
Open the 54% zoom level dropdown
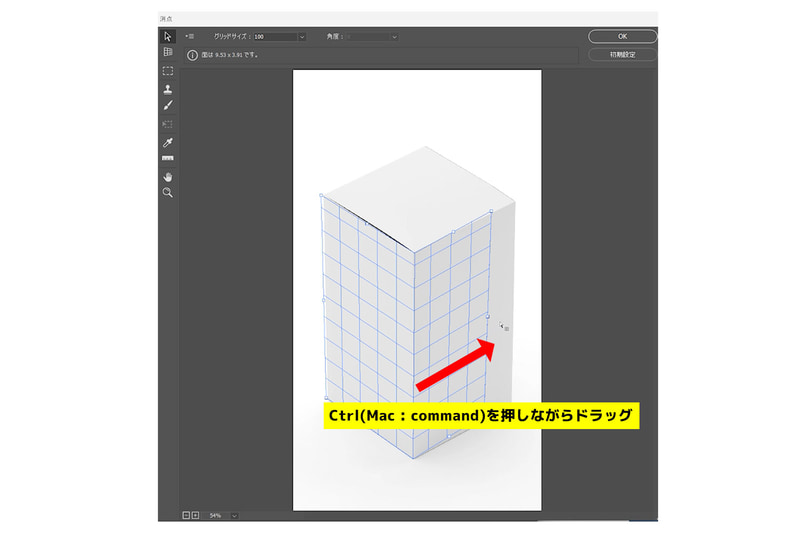pos(234,516)
